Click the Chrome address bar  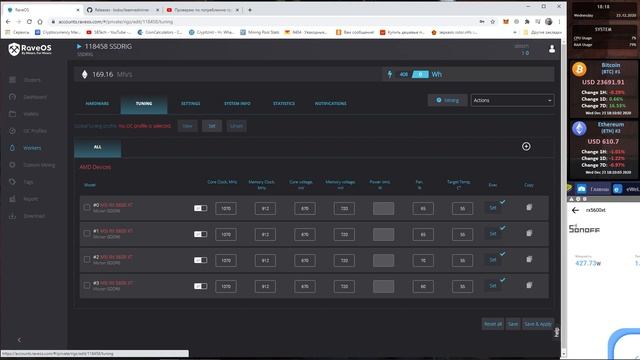[261, 22]
